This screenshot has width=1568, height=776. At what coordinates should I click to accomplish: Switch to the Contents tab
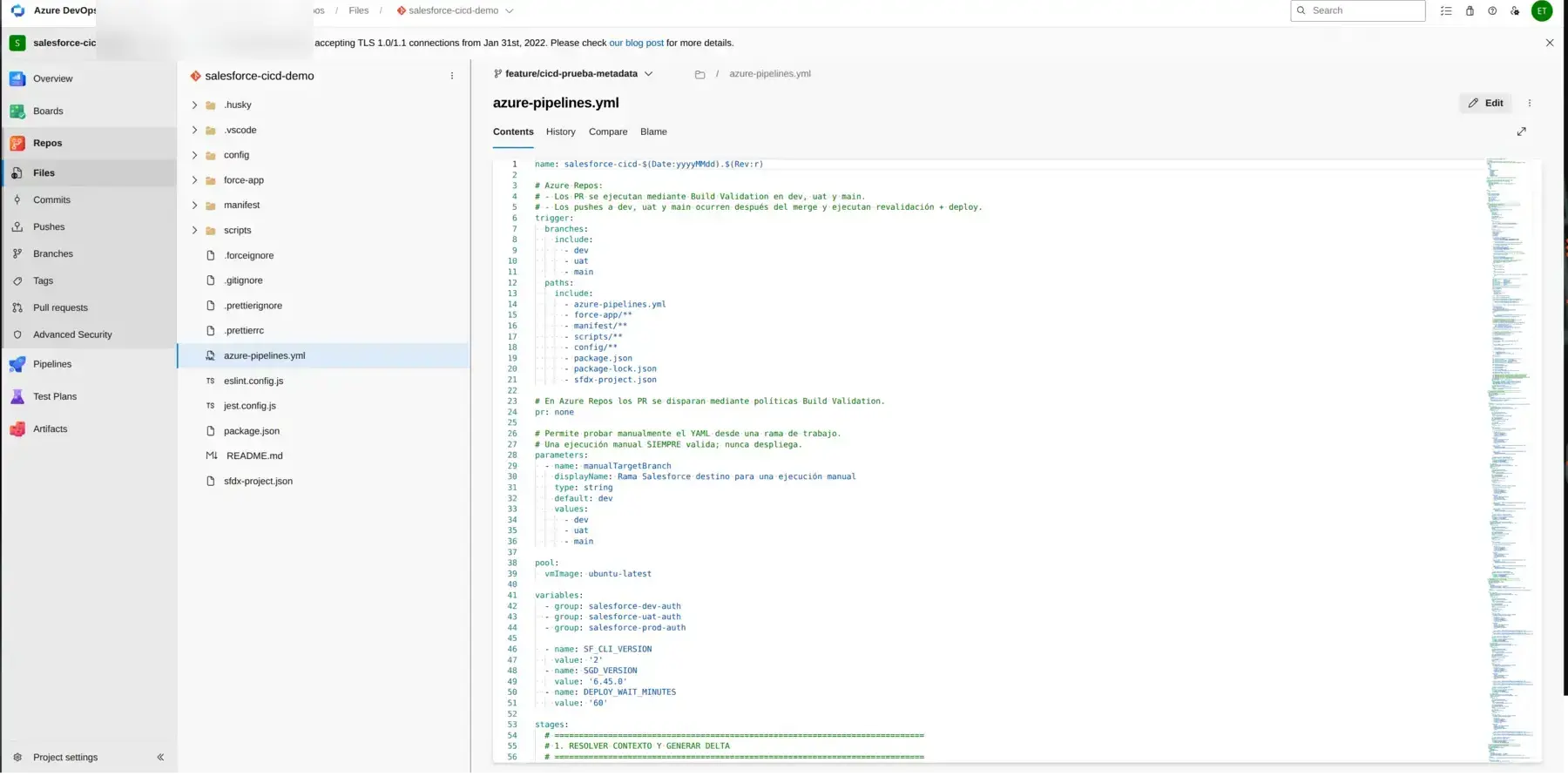[513, 132]
